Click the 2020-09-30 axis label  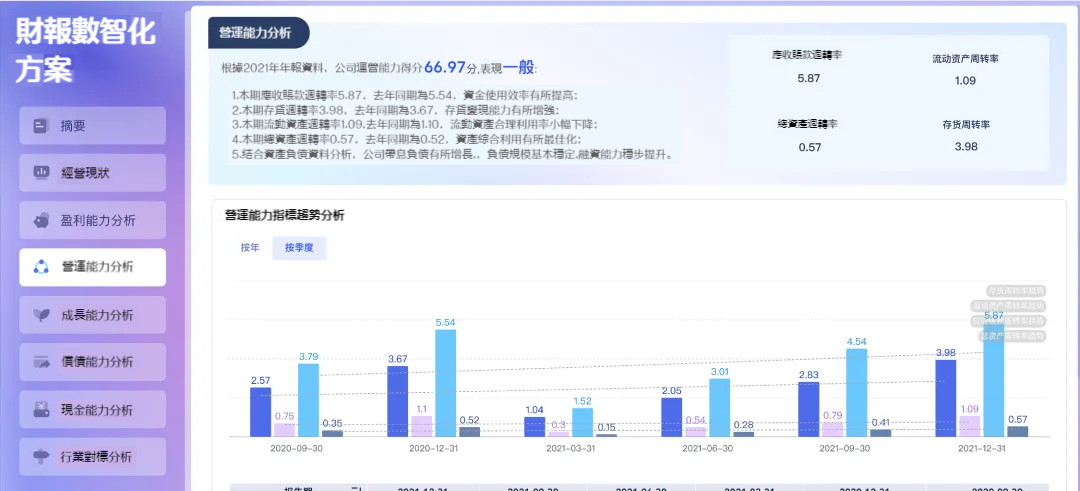point(295,448)
